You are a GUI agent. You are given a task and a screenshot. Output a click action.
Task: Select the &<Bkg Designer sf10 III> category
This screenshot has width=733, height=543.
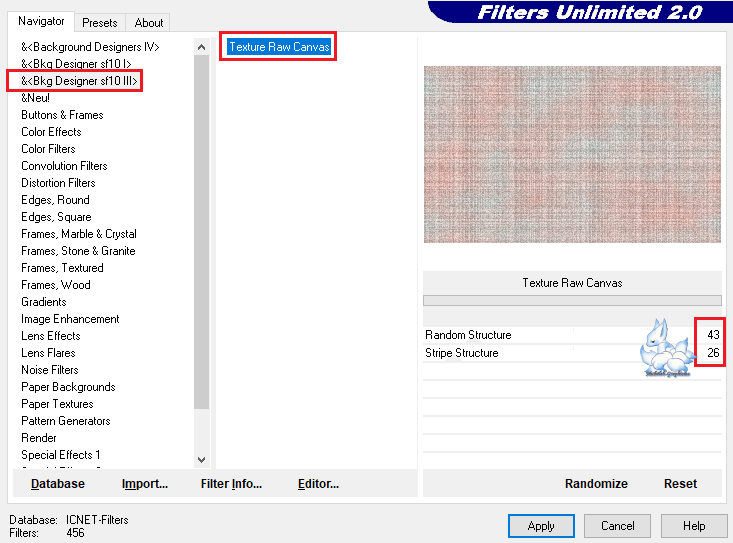coord(79,81)
